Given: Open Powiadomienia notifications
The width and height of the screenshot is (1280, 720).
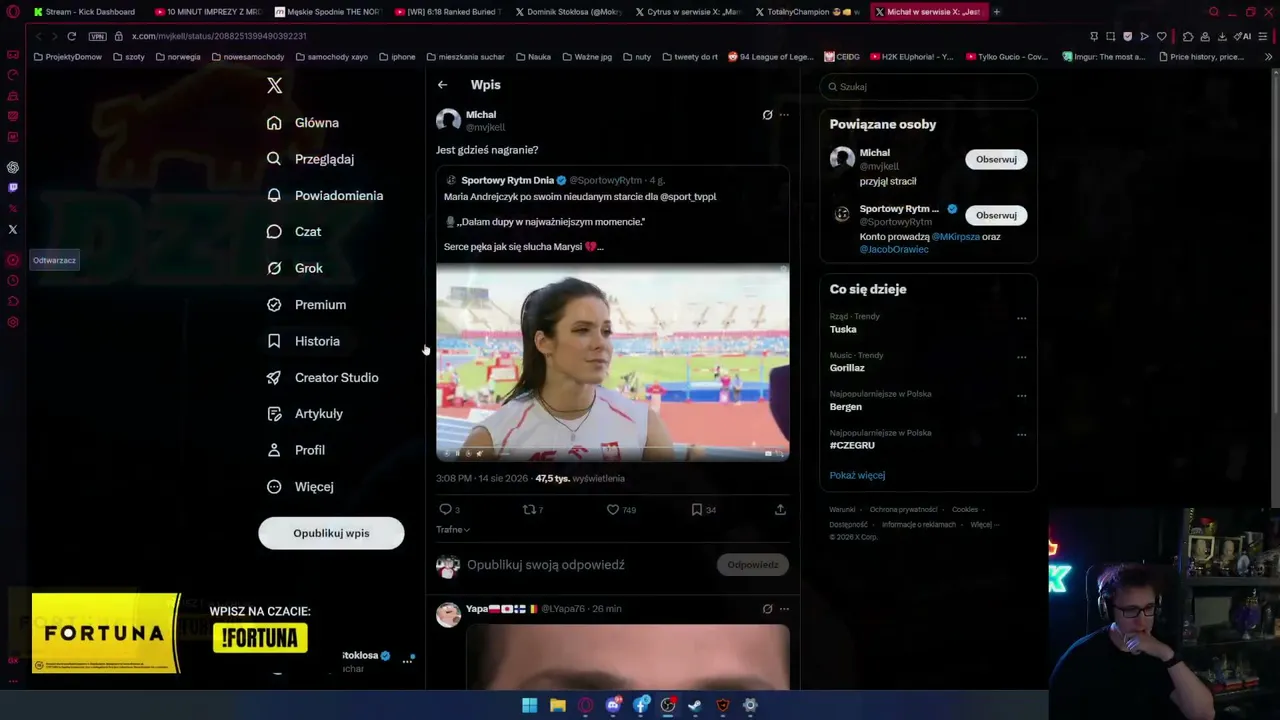Looking at the screenshot, I should (x=325, y=196).
